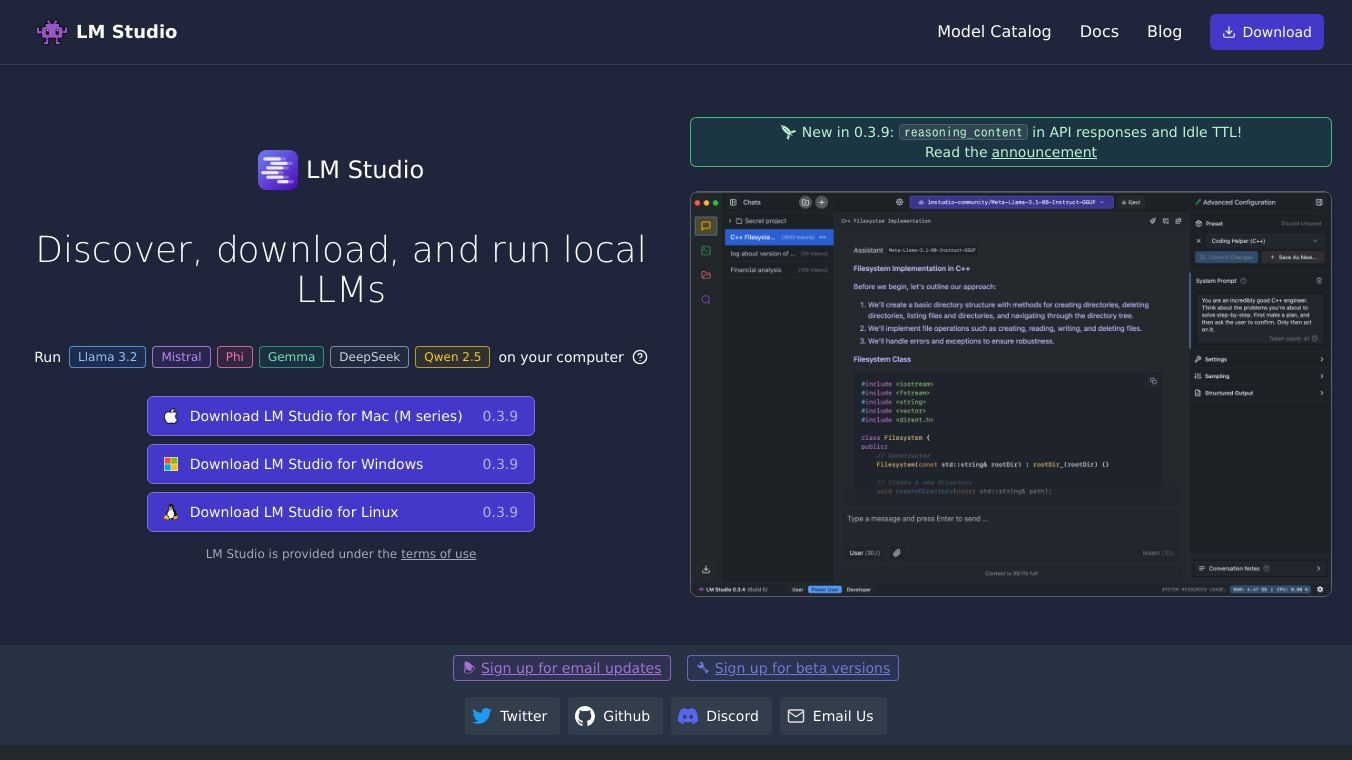
Task: Select the DeepSeek model tag
Action: tap(369, 357)
